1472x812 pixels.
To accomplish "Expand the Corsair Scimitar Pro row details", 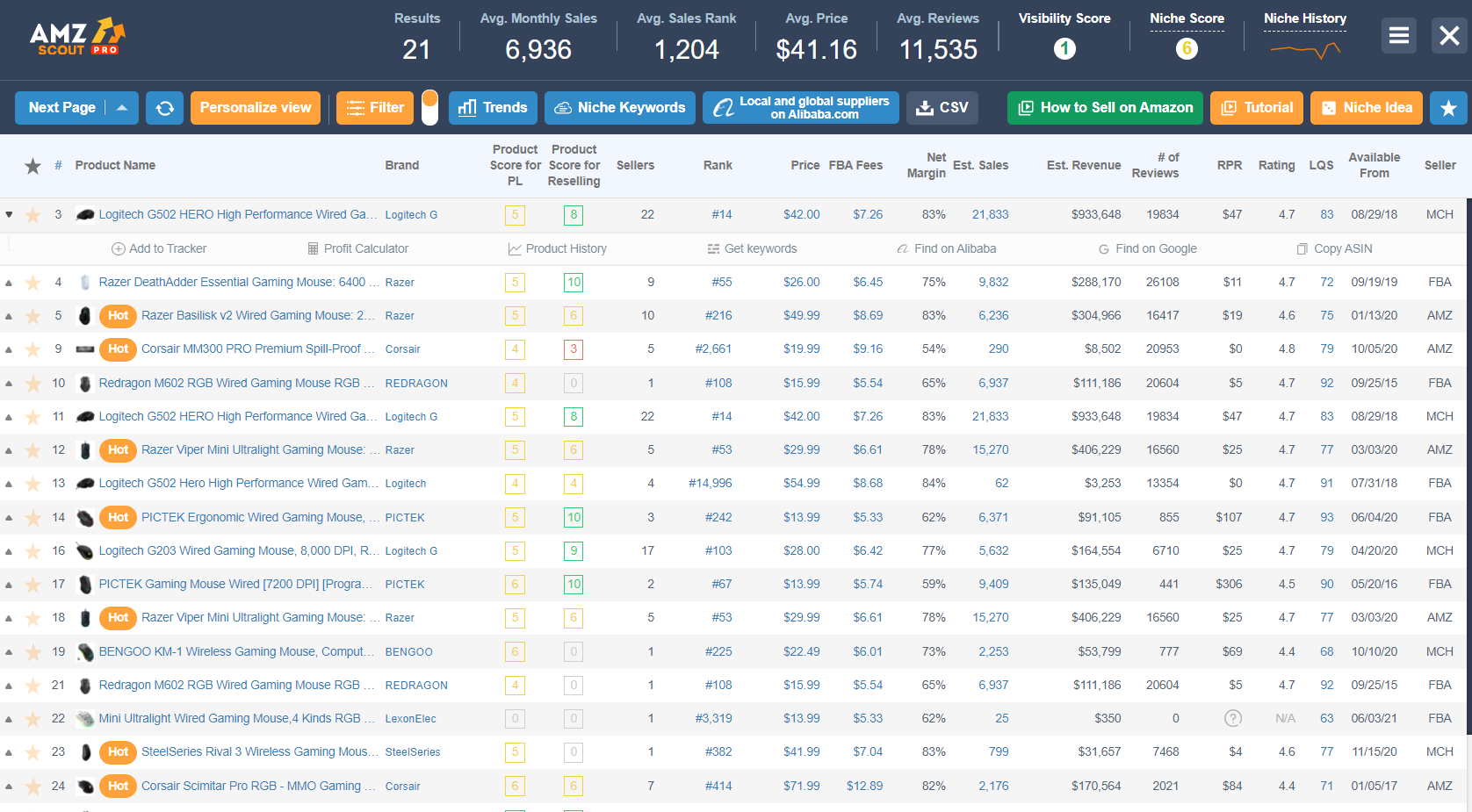I will [9, 787].
